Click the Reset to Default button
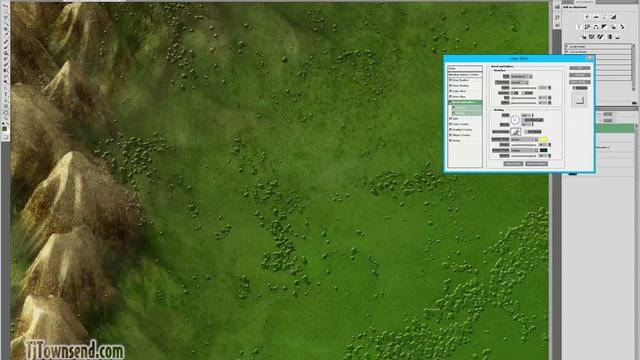 tap(536, 164)
